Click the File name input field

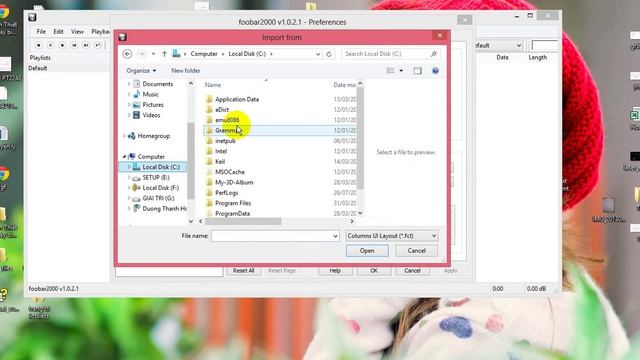click(271, 236)
